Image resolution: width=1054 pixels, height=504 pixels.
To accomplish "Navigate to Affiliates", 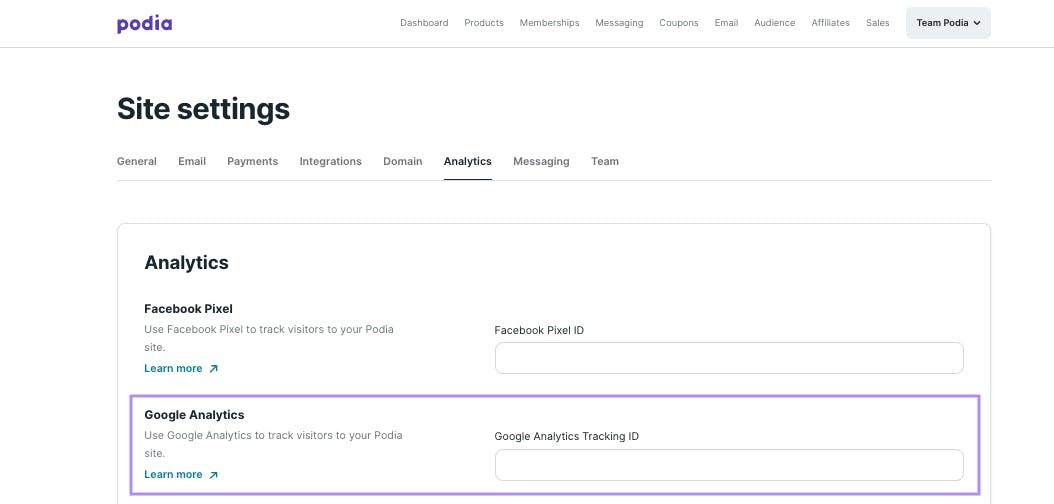I will [x=830, y=23].
